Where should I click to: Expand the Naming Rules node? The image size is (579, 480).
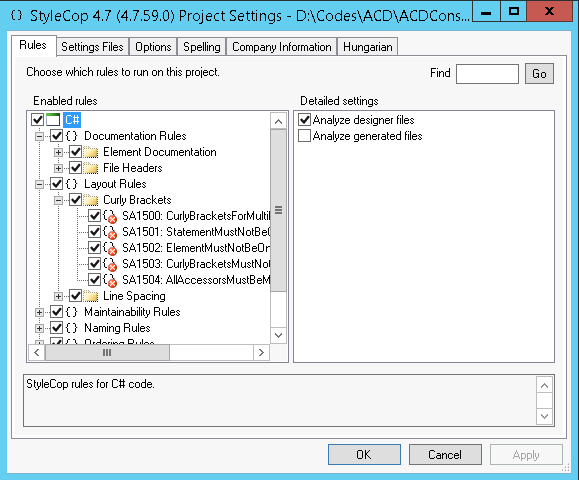point(39,328)
